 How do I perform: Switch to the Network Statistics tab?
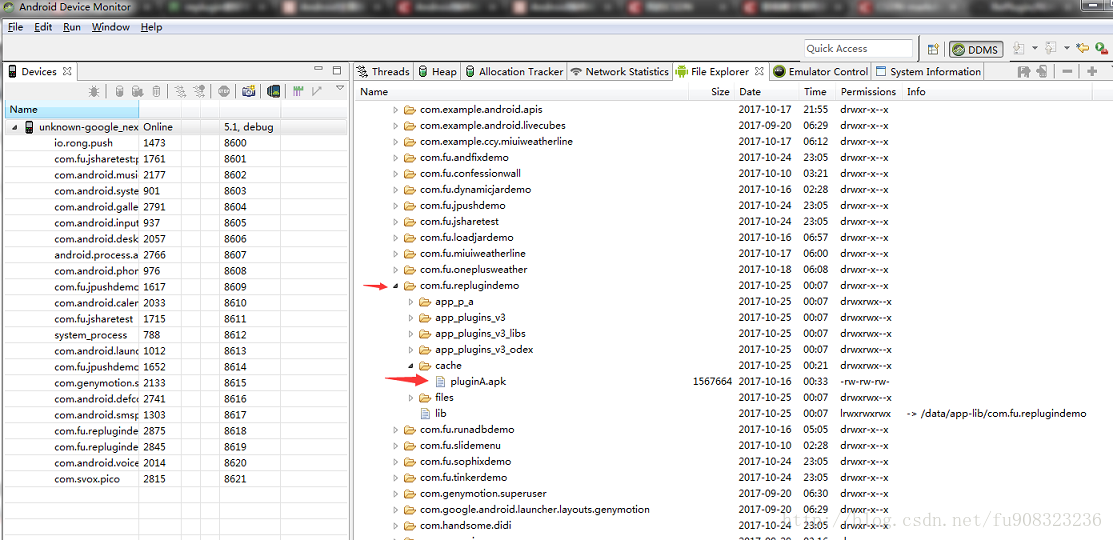coord(620,72)
